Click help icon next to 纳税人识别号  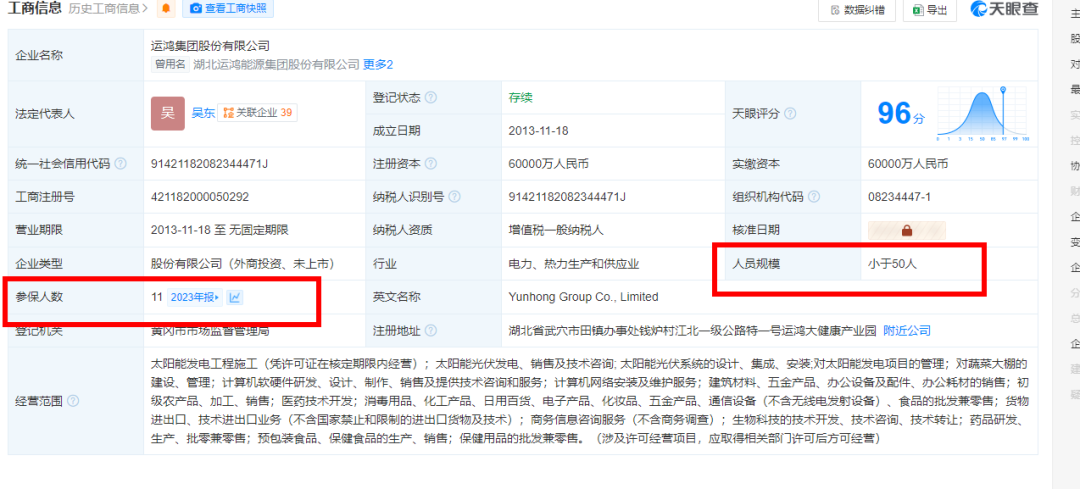tap(455, 197)
